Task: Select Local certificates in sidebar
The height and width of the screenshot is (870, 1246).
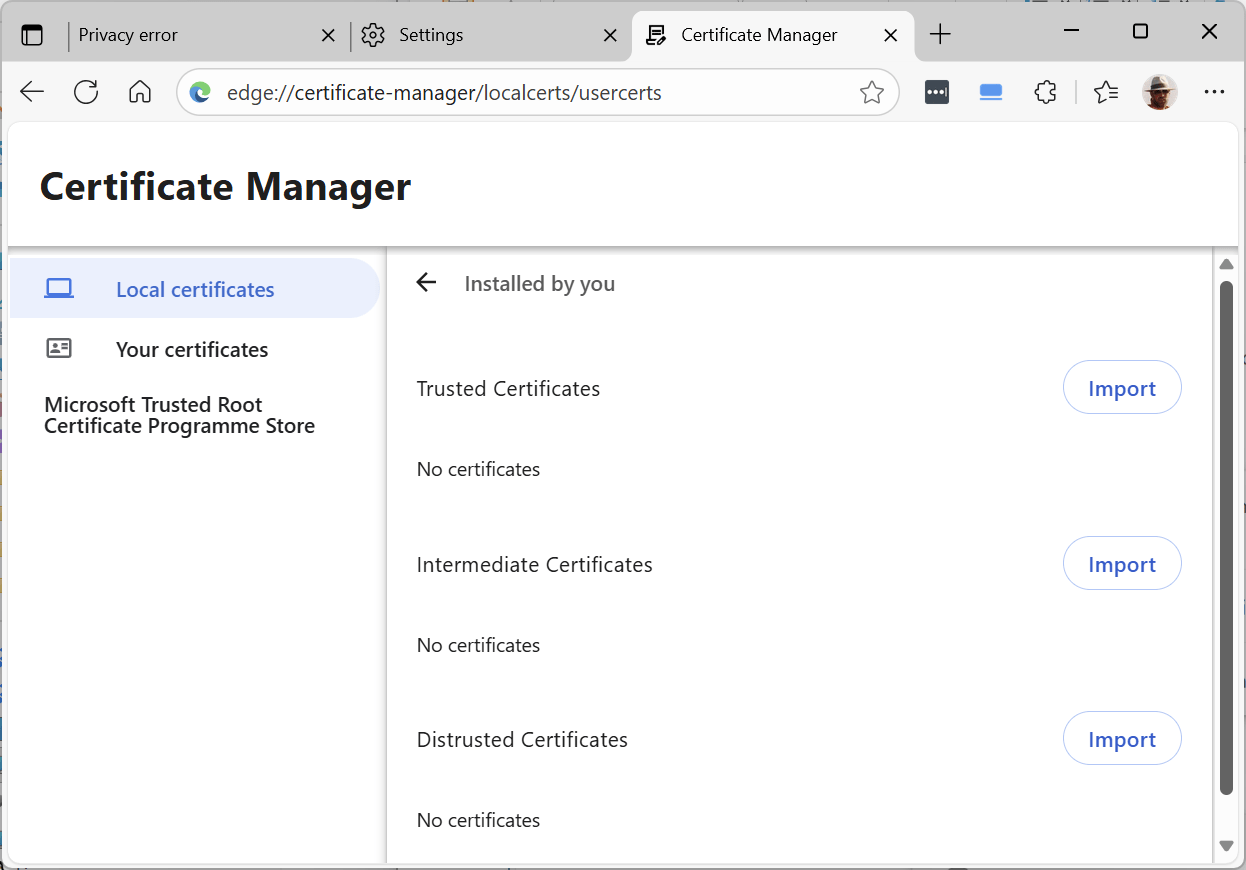Action: 194,289
